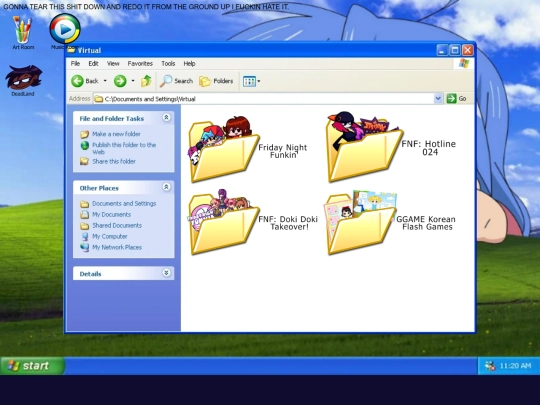
Task: Click the Start button
Action: [x=32, y=365]
